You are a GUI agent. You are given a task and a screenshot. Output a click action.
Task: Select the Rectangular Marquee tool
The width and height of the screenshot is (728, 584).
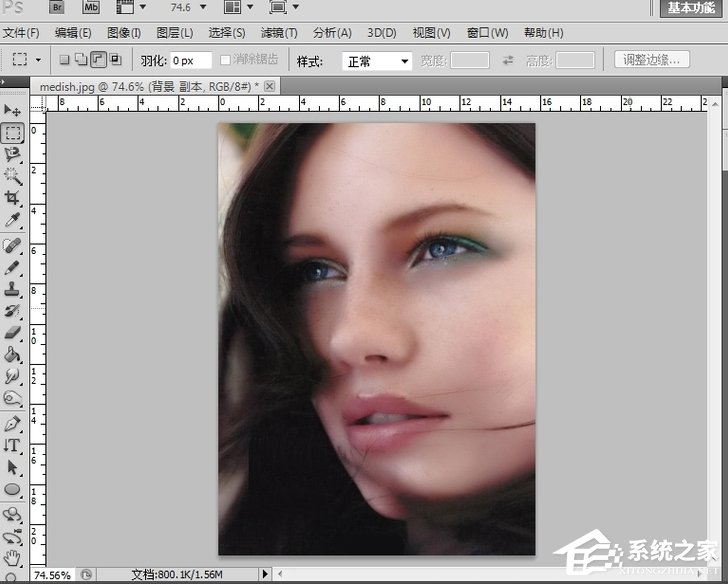(x=13, y=133)
